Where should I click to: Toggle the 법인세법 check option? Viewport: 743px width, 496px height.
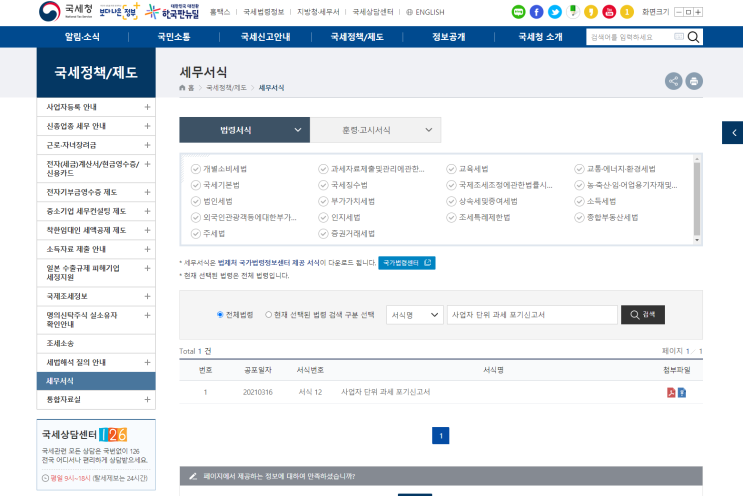coord(196,201)
